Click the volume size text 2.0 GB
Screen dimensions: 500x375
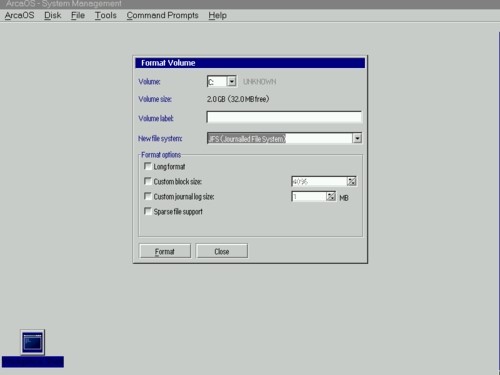(238, 99)
